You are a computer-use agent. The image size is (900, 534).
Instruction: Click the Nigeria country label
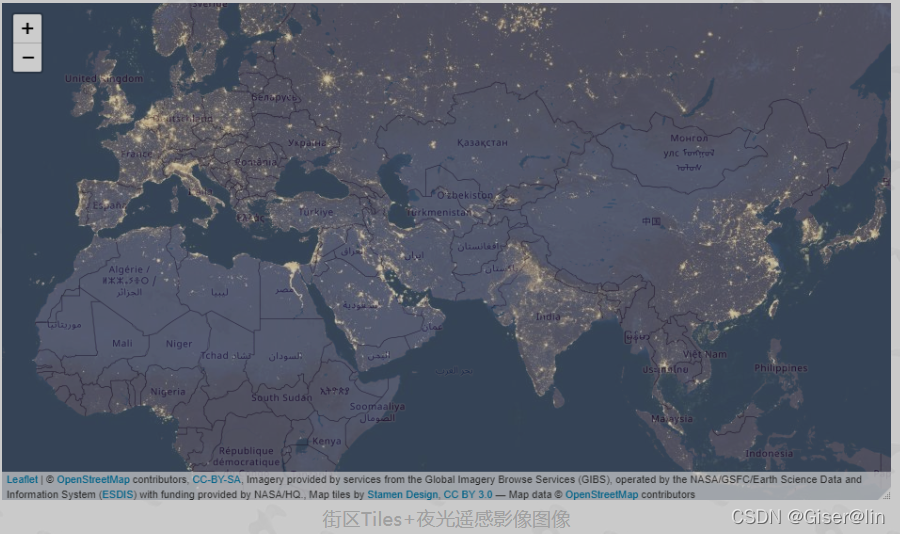tap(168, 392)
